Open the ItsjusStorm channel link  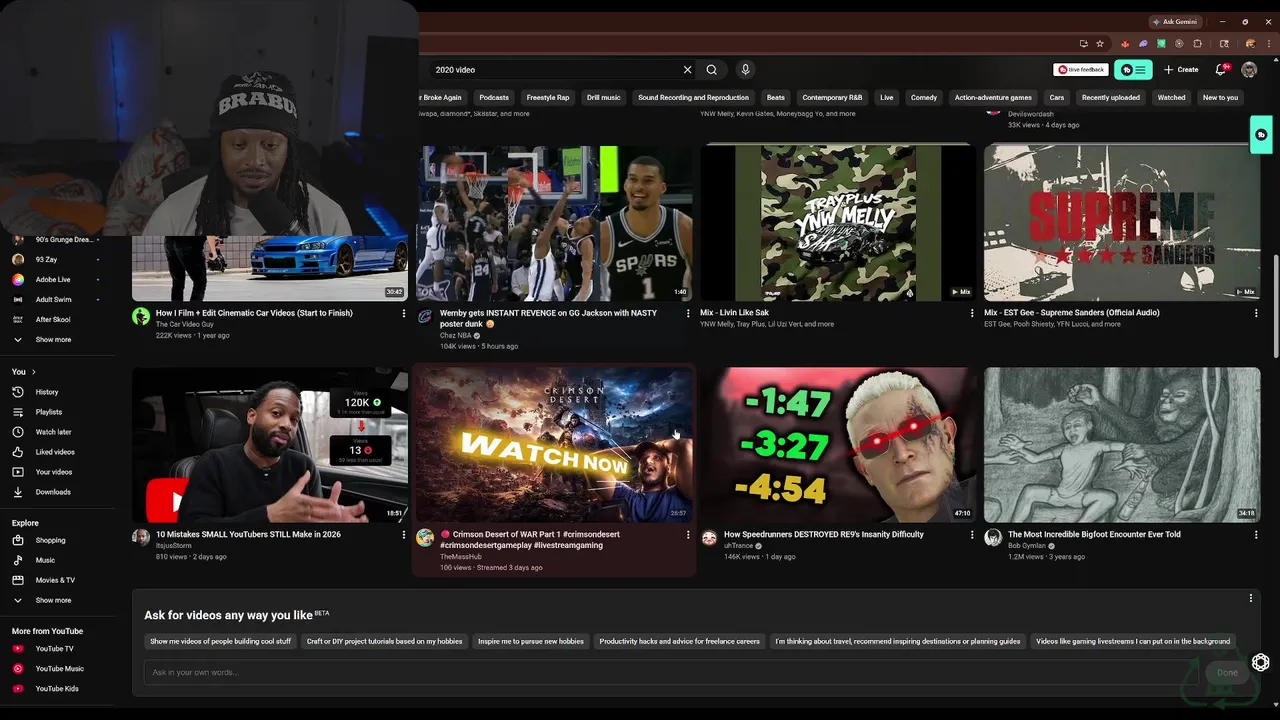point(174,546)
